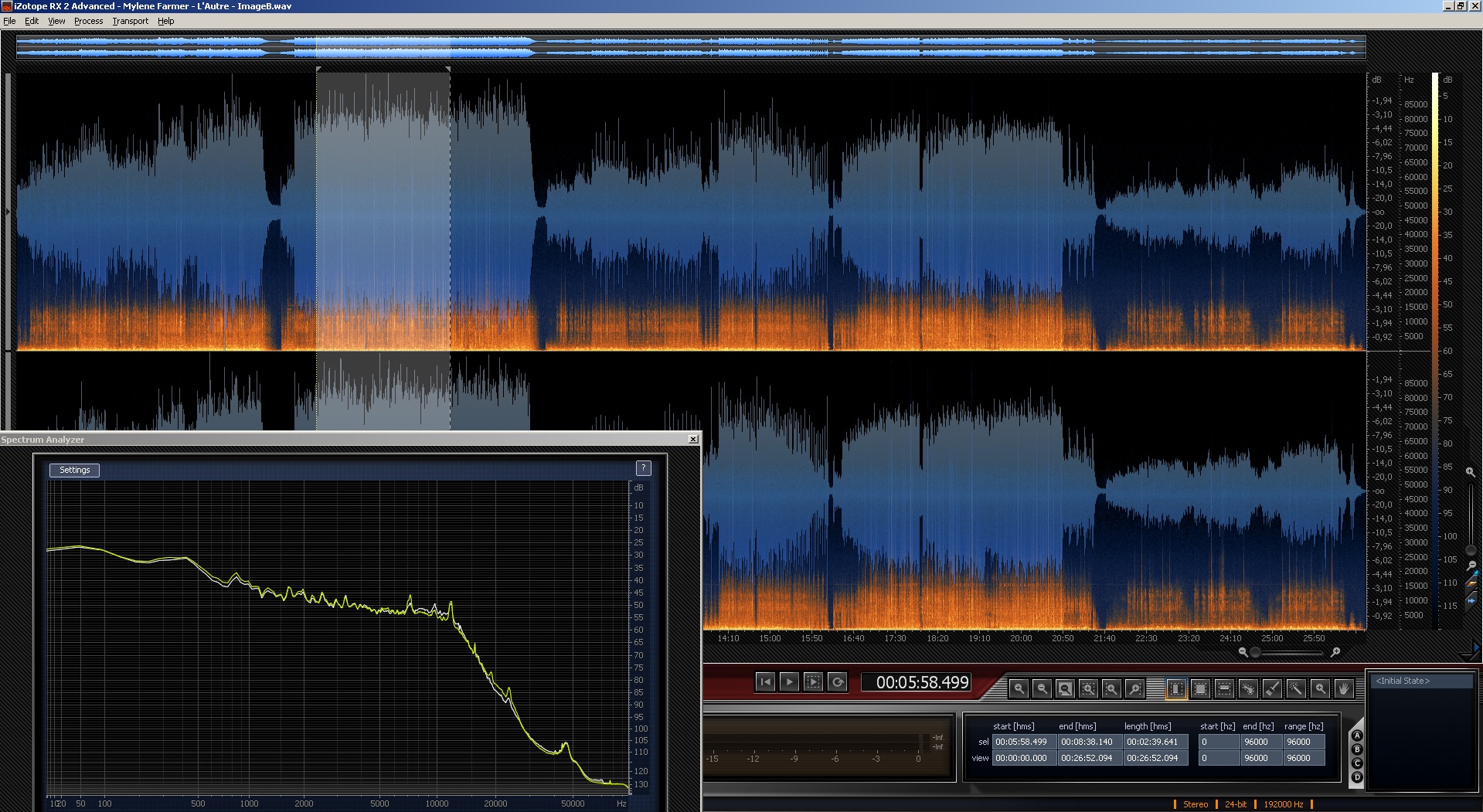Adjust the horizontal zoom slider knob

pyautogui.click(x=1256, y=652)
